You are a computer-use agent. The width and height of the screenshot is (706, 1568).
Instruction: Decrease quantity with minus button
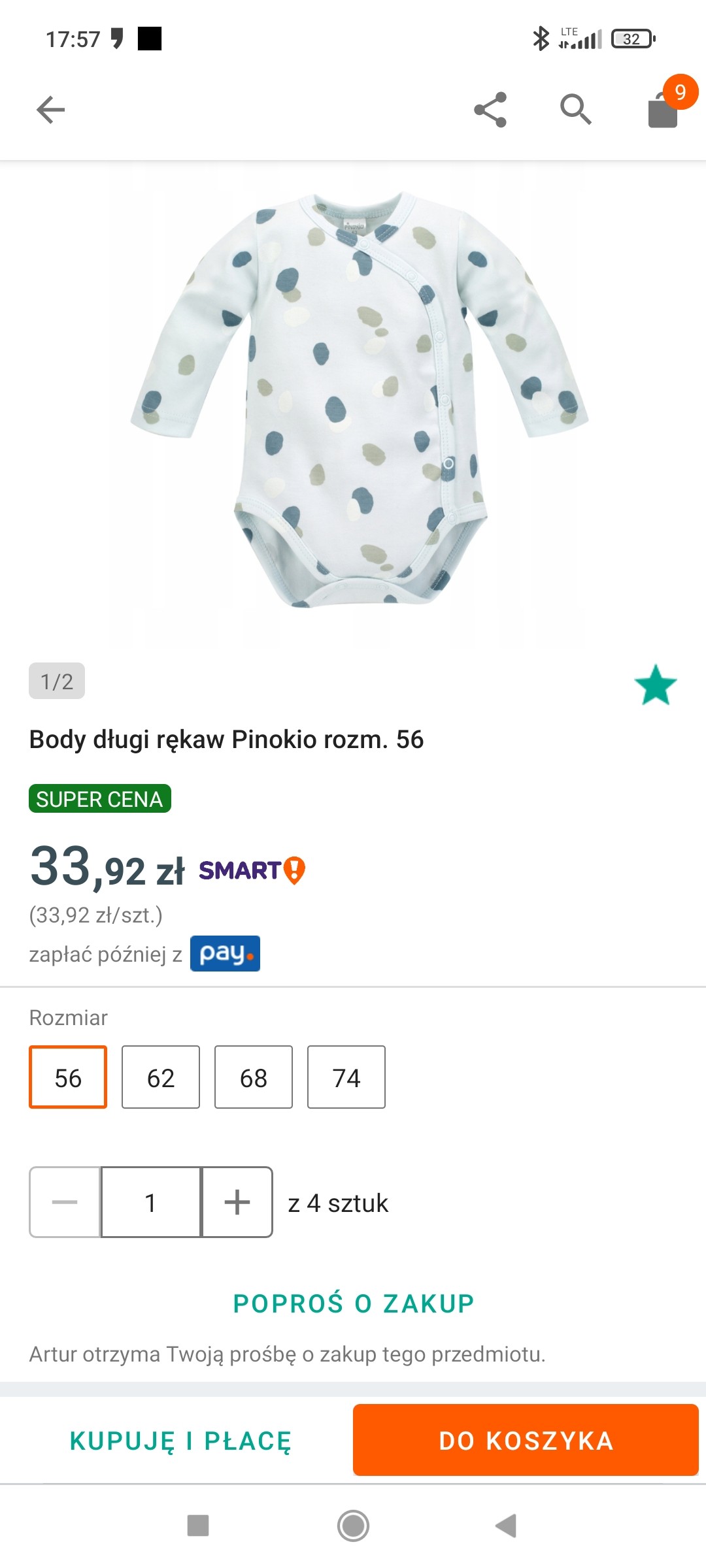(65, 1202)
